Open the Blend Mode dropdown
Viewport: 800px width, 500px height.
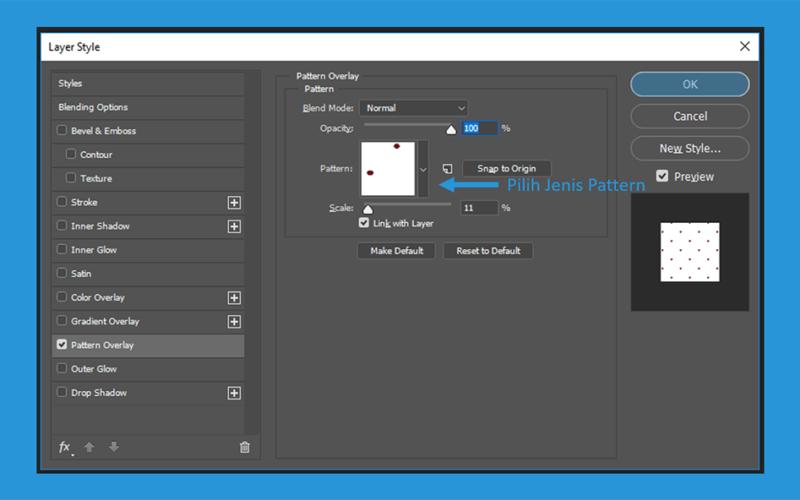pyautogui.click(x=413, y=108)
